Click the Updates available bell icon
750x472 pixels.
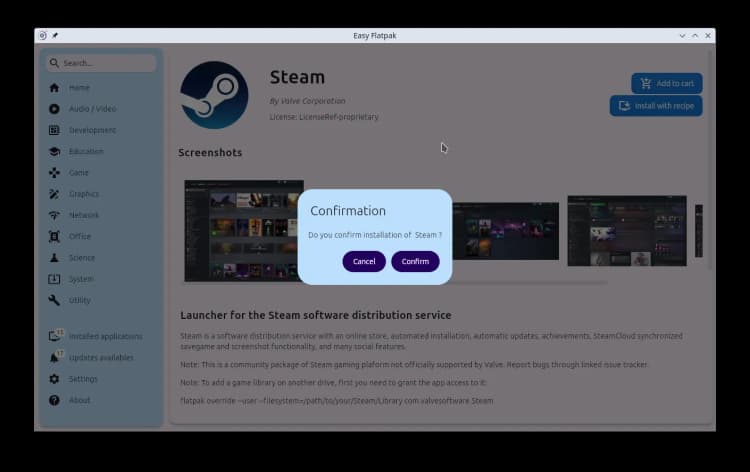click(54, 358)
